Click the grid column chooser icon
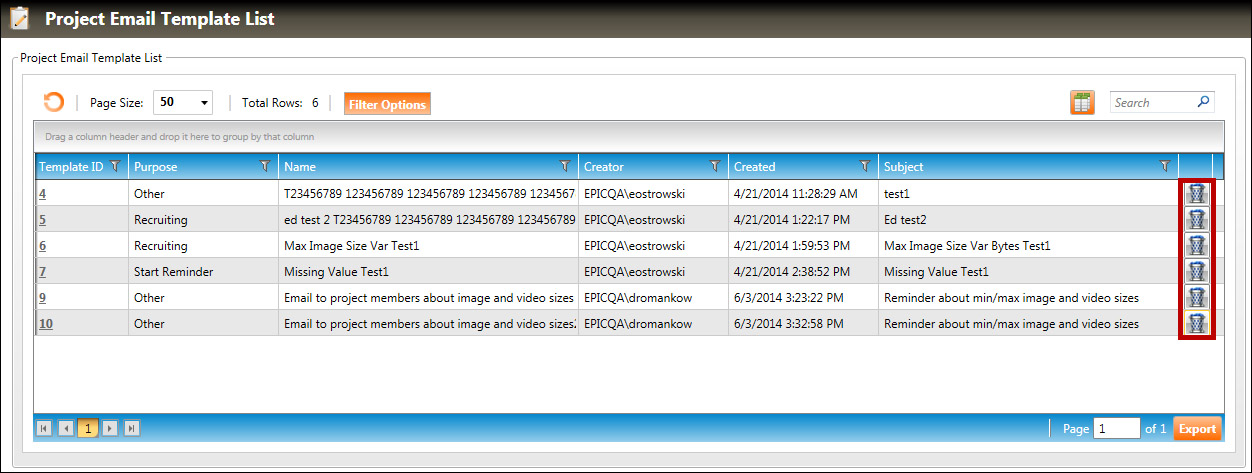This screenshot has height=473, width=1252. [1082, 102]
